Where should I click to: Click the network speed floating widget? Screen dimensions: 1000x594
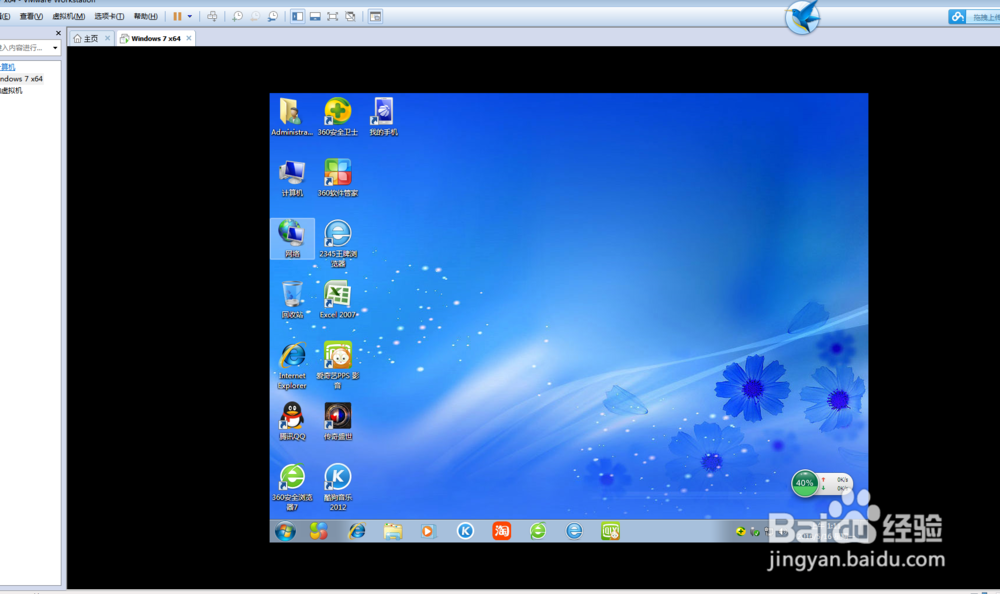click(835, 483)
